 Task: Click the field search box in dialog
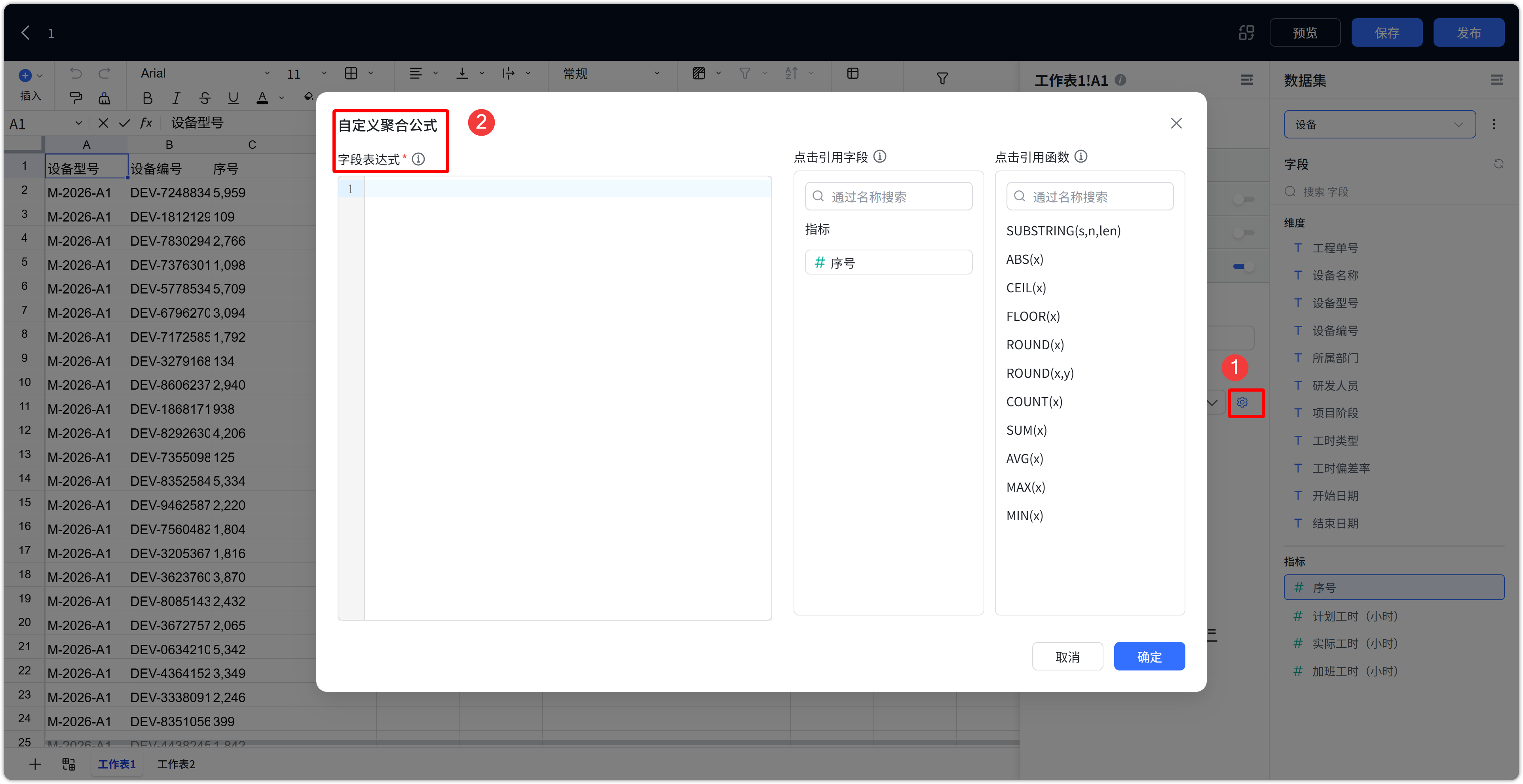coord(888,196)
